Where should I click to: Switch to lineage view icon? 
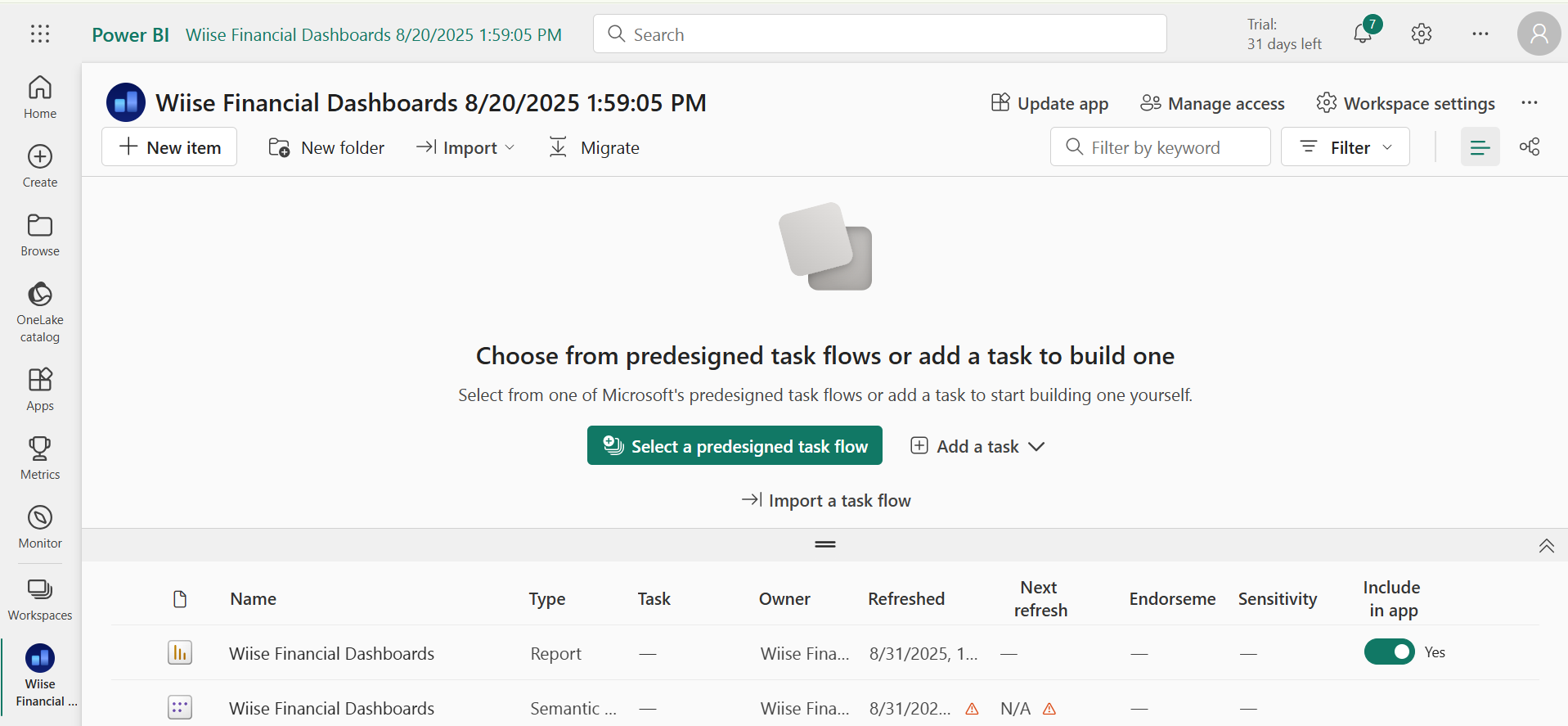[1530, 147]
